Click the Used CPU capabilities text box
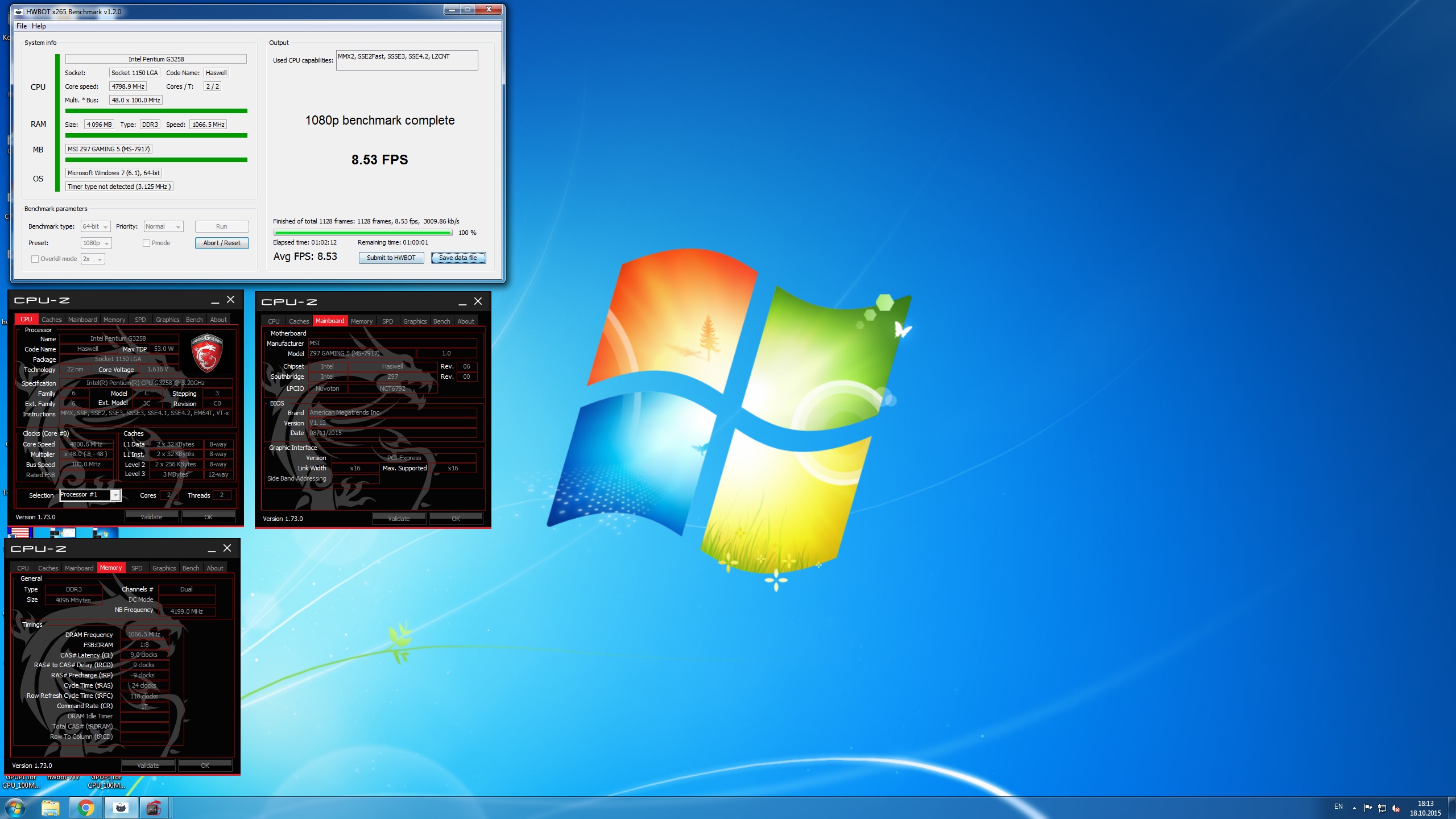 click(407, 60)
